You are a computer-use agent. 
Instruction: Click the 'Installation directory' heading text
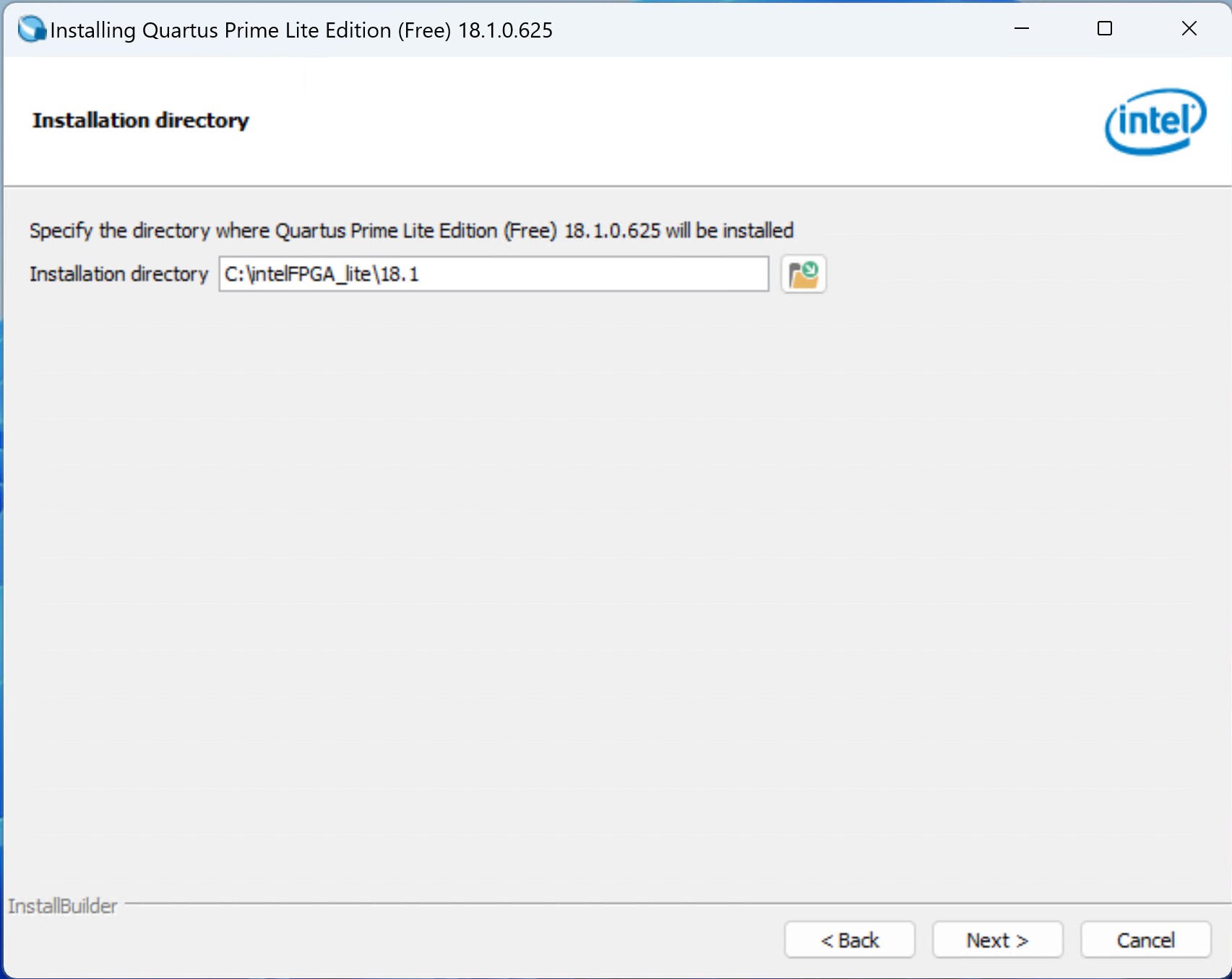141,120
